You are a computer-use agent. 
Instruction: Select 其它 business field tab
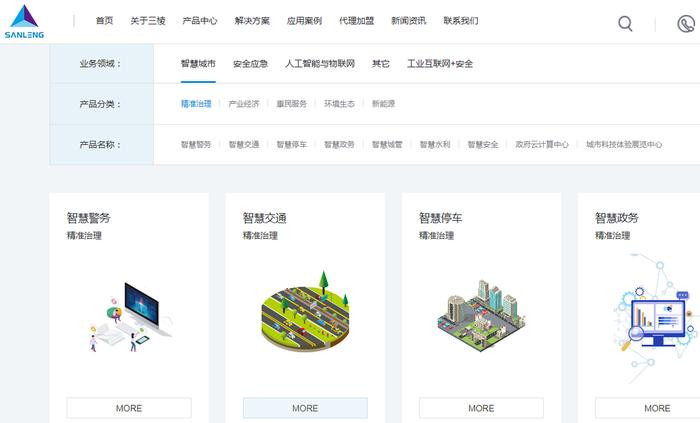click(x=381, y=63)
